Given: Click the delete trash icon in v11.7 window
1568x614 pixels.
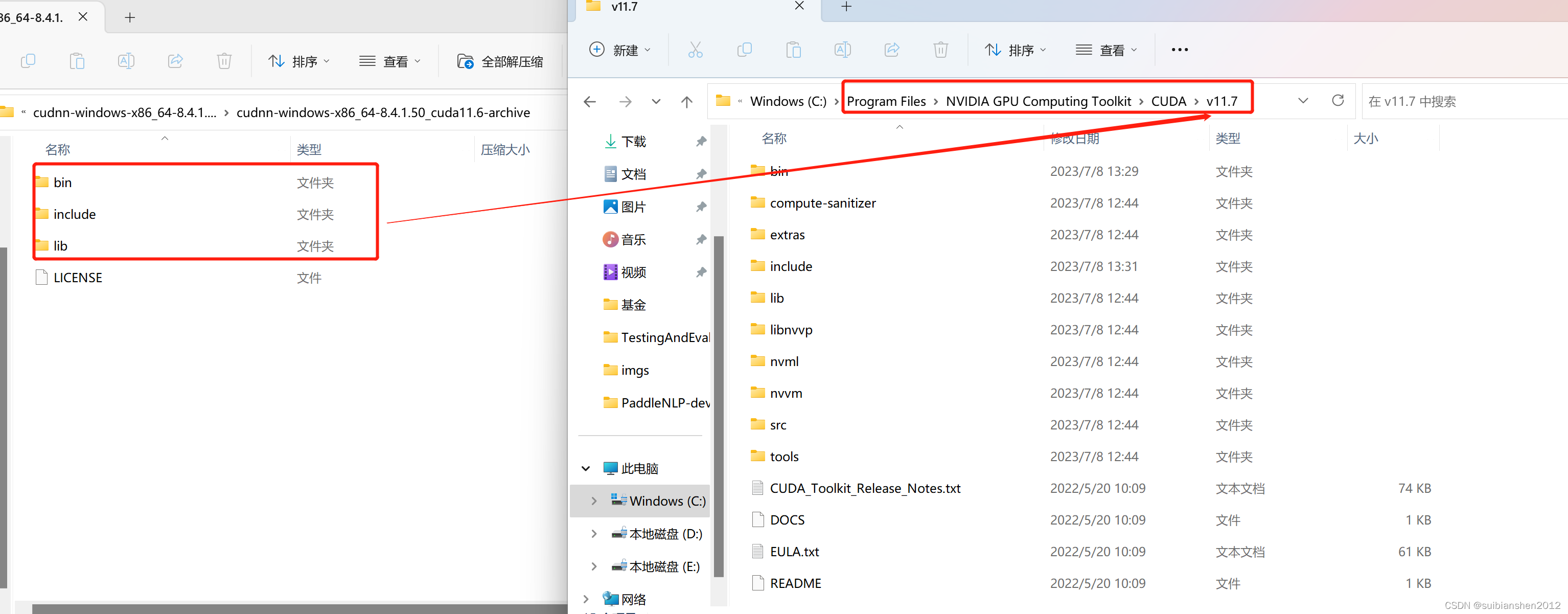Looking at the screenshot, I should click(x=940, y=50).
